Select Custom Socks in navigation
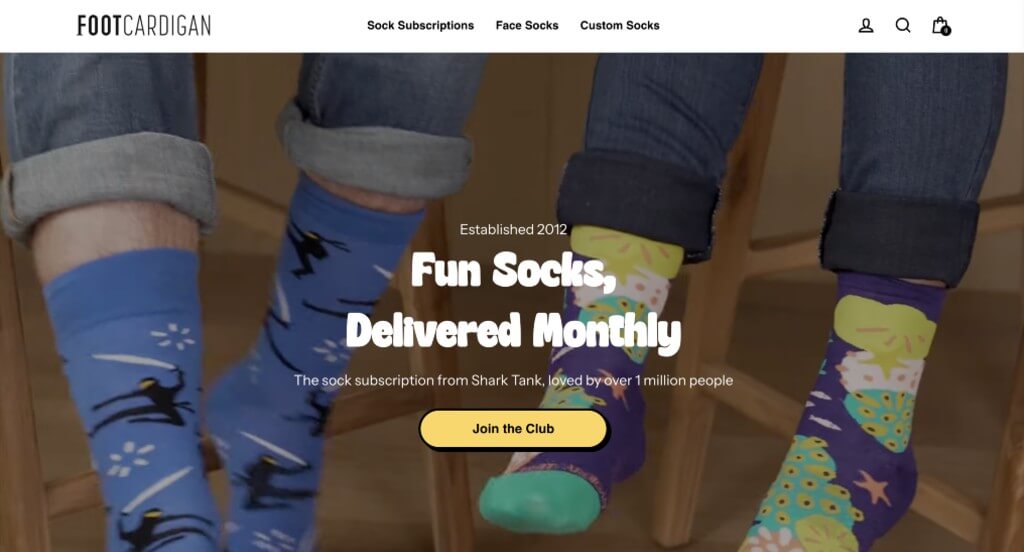 [620, 25]
